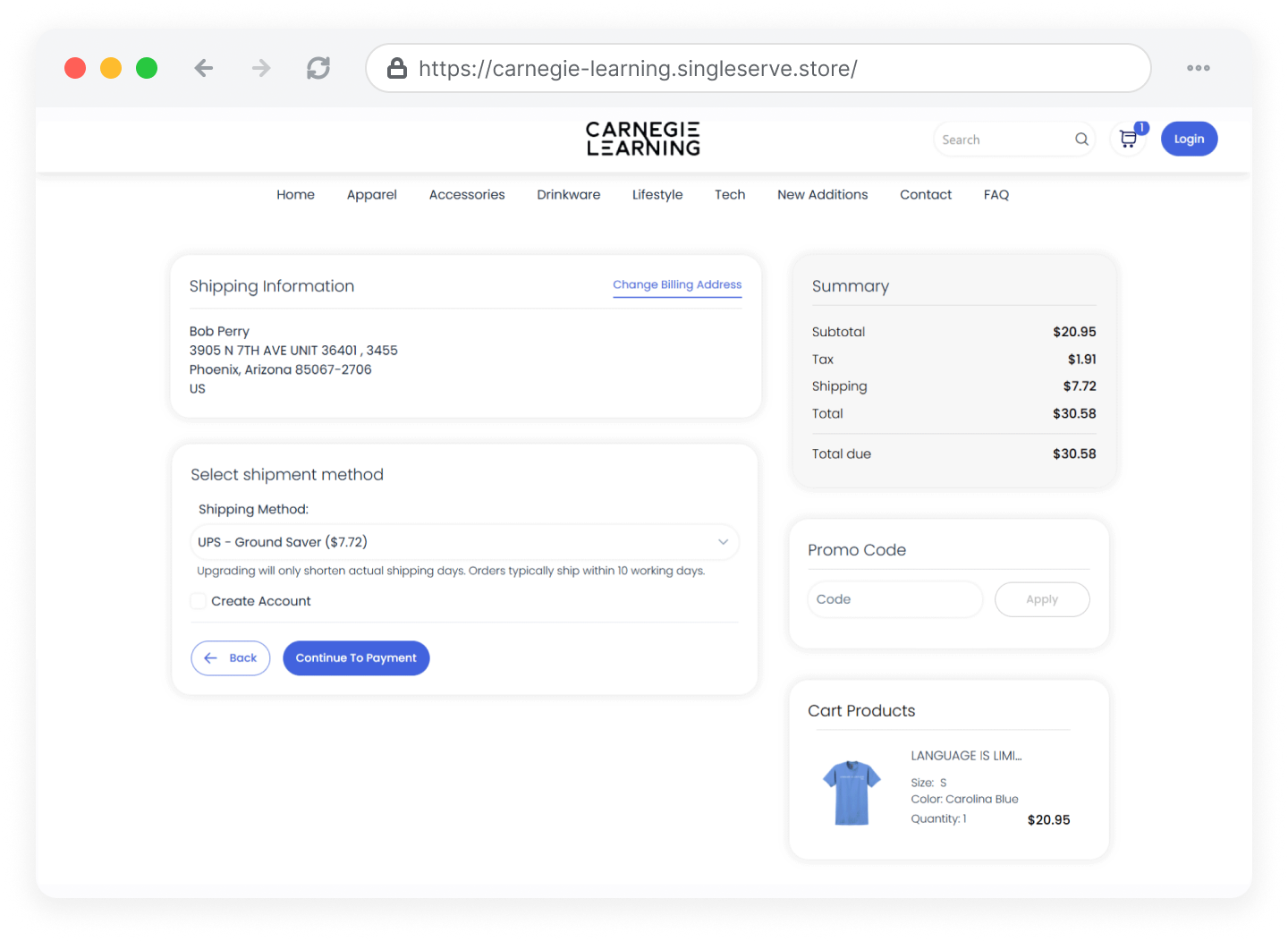The image size is (1288, 941).
Task: Click the Subtotal $20.95 amount
Action: 1074,332
